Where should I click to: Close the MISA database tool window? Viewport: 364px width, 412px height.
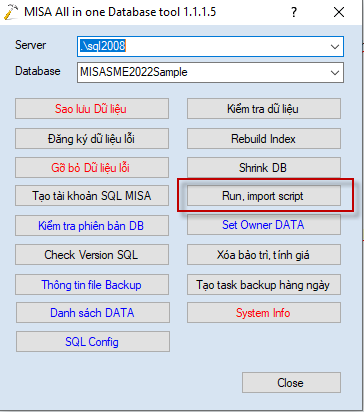pos(339,12)
